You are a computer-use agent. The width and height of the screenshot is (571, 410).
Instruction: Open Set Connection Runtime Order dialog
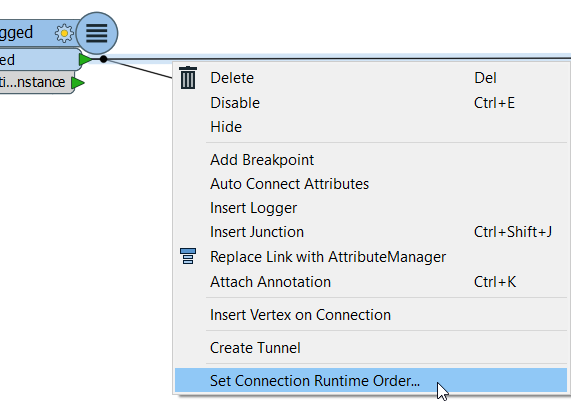pos(370,381)
